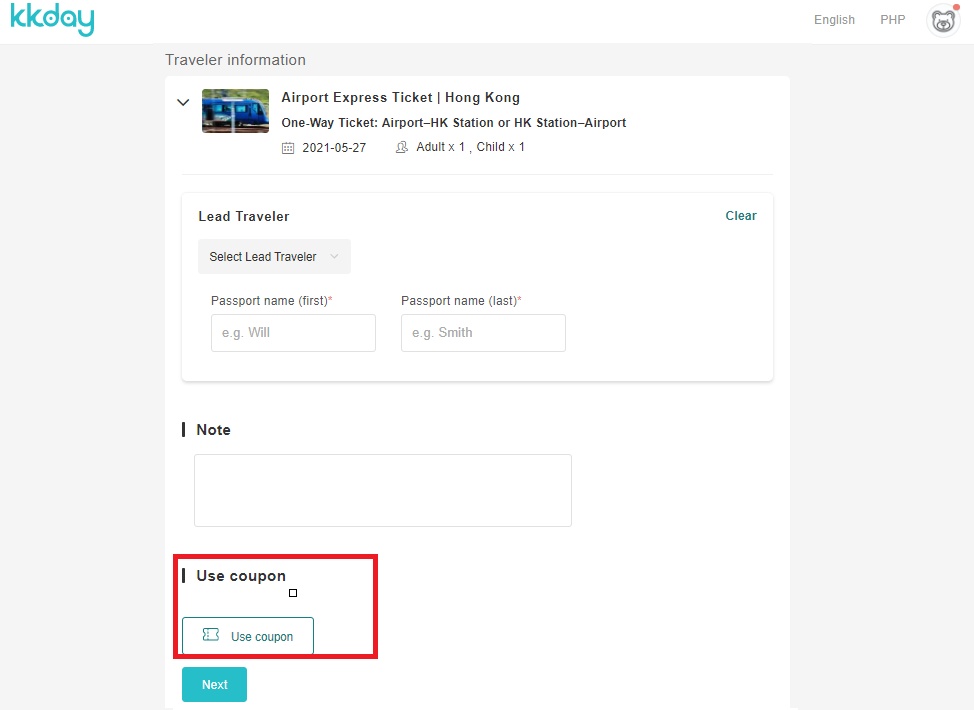The height and width of the screenshot is (710, 974).
Task: Click the arrow in Select Lead Traveler
Action: pos(334,257)
